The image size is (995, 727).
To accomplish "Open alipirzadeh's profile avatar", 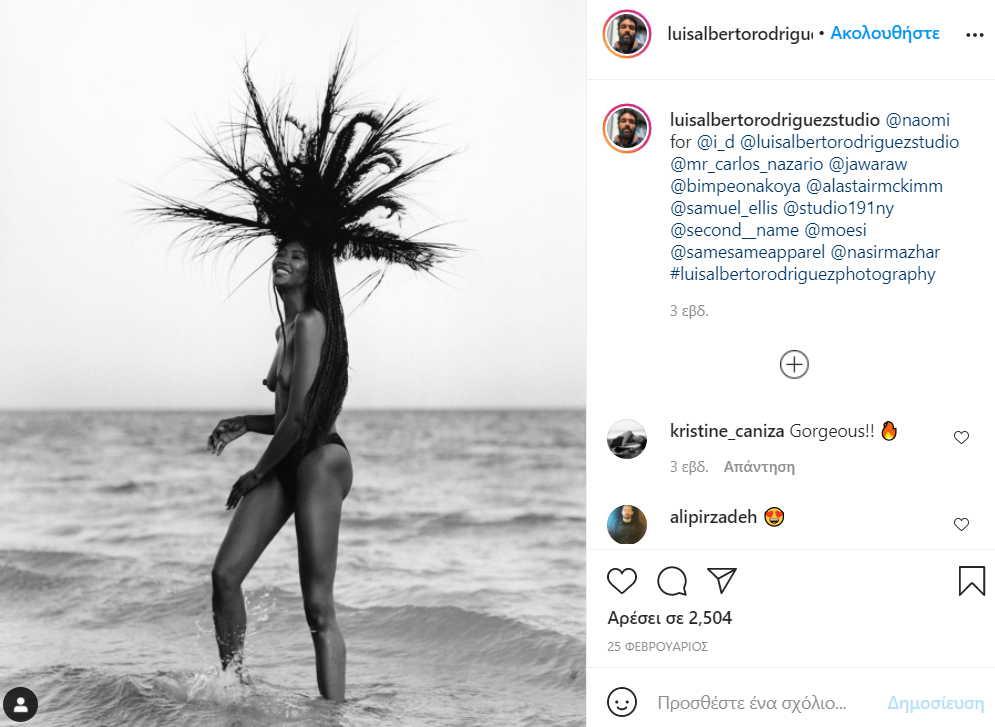I will 627,525.
